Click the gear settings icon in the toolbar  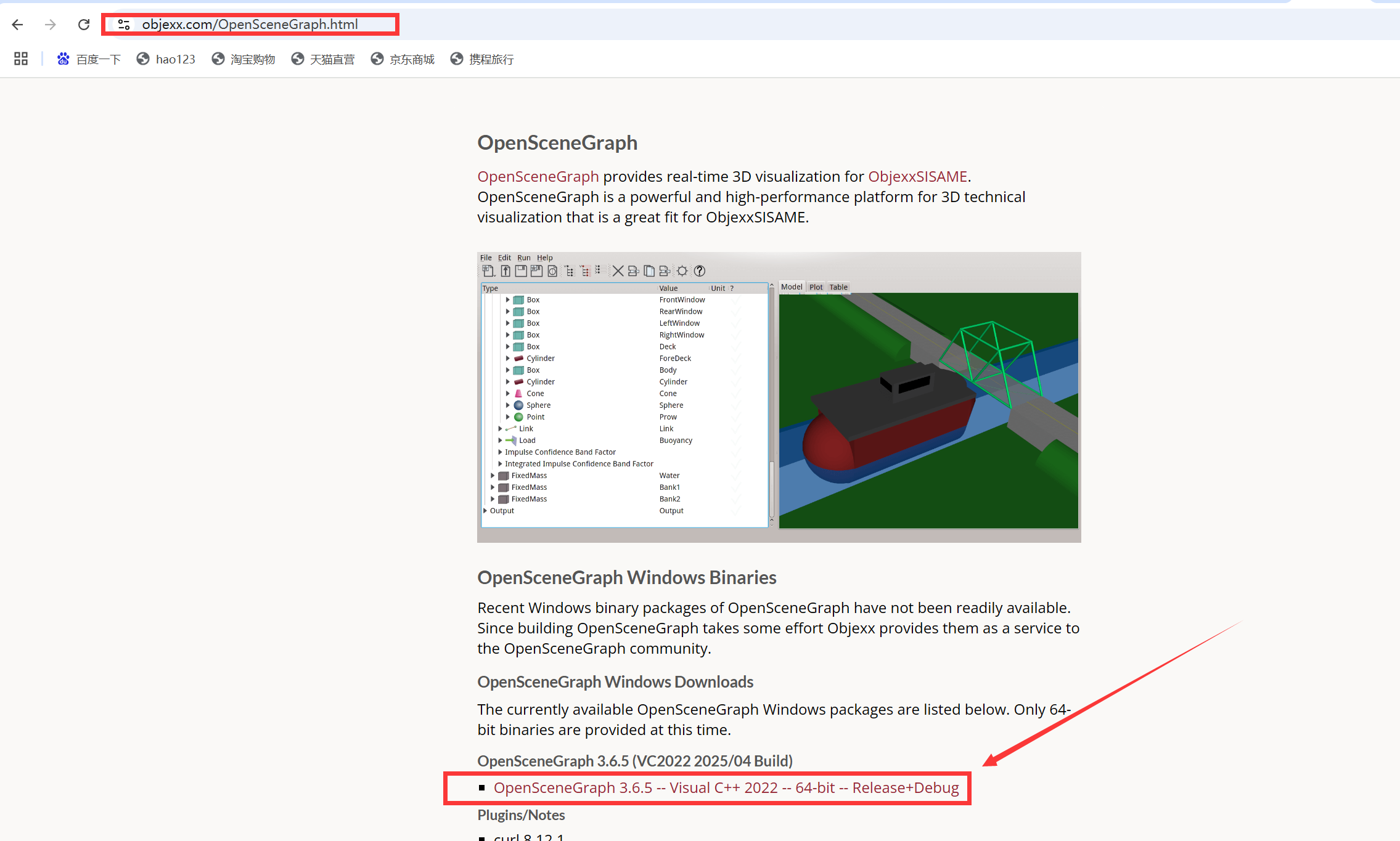coord(682,271)
